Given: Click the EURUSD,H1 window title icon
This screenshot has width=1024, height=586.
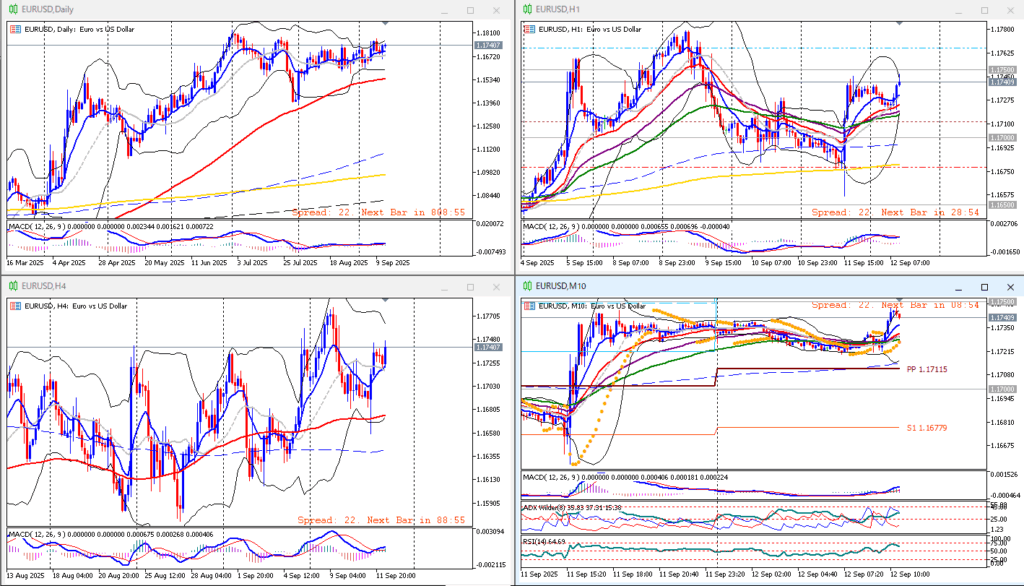Looking at the screenshot, I should pos(528,9).
